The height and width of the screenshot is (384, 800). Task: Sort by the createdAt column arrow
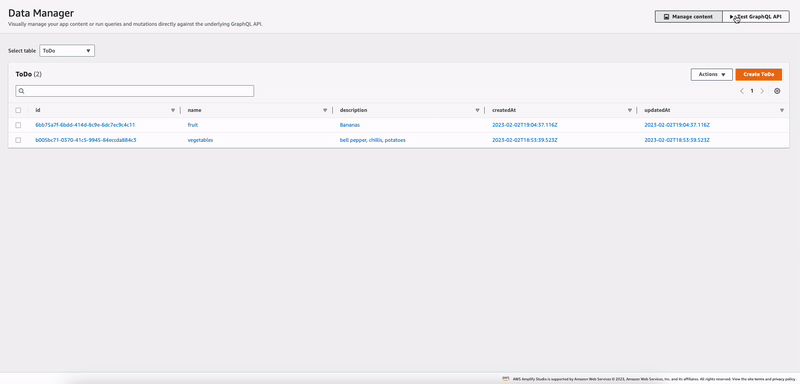point(630,110)
